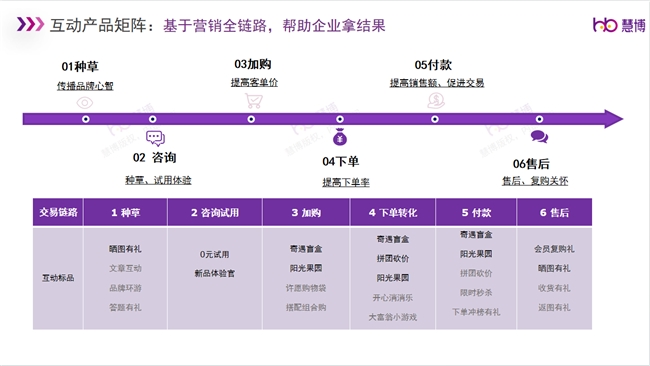The image size is (650, 366).
Task: Click the 开心消消乐 entry
Action: click(393, 298)
